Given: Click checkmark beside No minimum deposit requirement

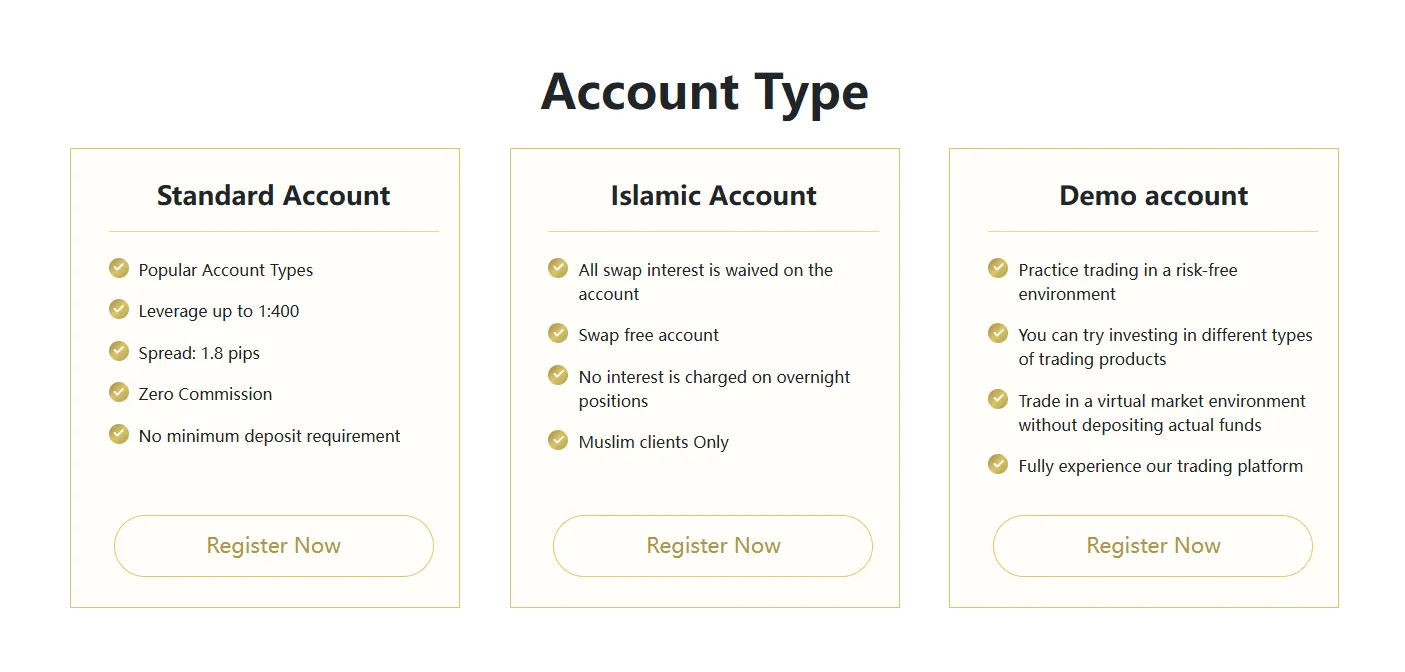Looking at the screenshot, I should click(x=119, y=434).
